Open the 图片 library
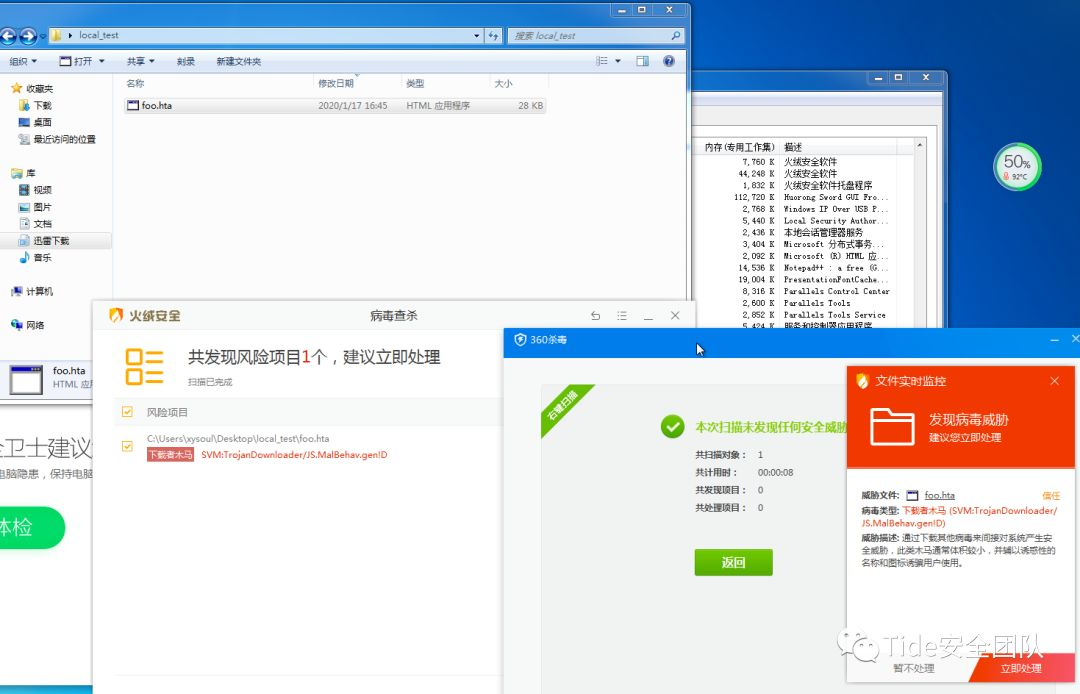 pos(35,207)
